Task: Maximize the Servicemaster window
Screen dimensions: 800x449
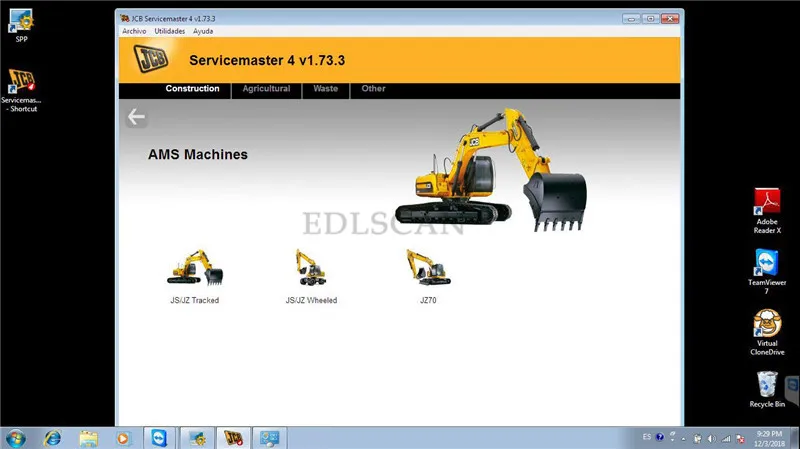Action: tap(651, 18)
